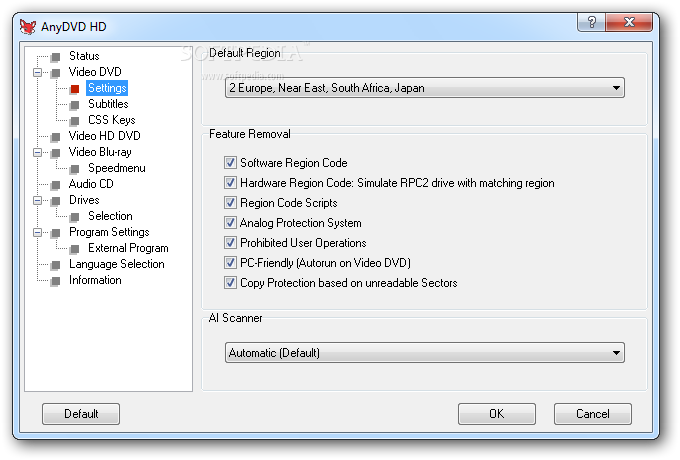This screenshot has width=680, height=460.
Task: Toggle the PC-Friendly autorun checkbox
Action: click(231, 263)
